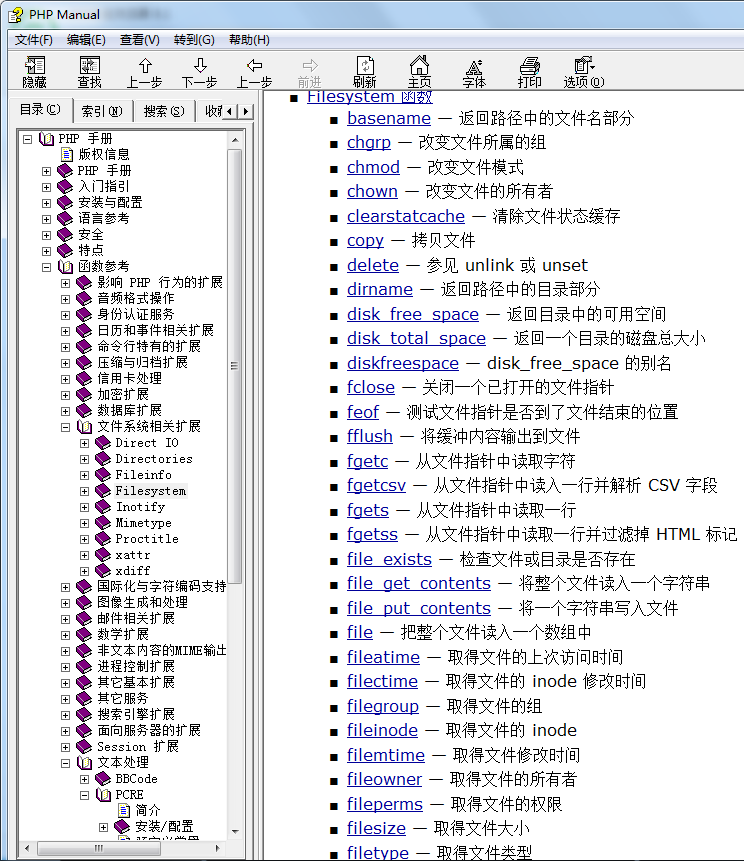Viewport: 744px width, 861px height.
Task: Click the 打印 (Print) toolbar icon
Action: click(529, 71)
